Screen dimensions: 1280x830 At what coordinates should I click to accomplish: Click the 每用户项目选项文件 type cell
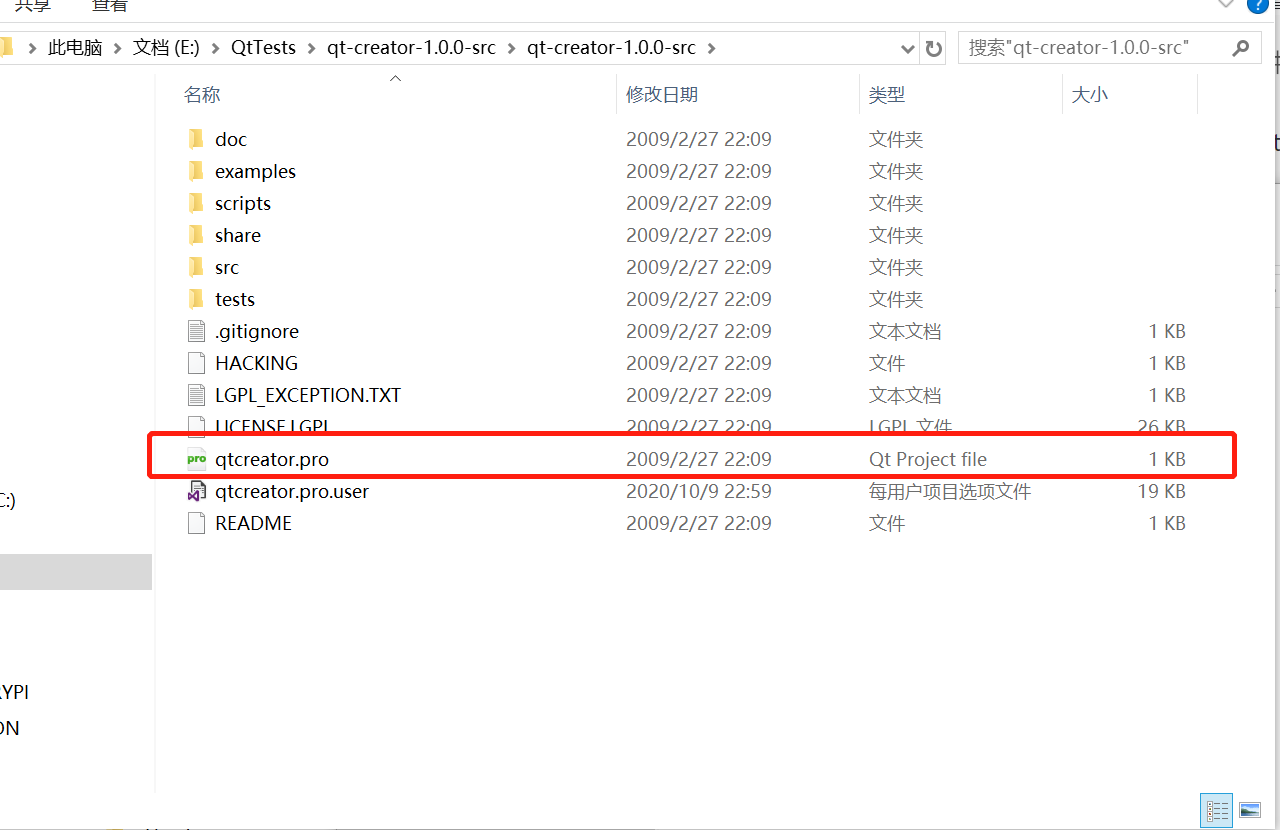tap(950, 491)
